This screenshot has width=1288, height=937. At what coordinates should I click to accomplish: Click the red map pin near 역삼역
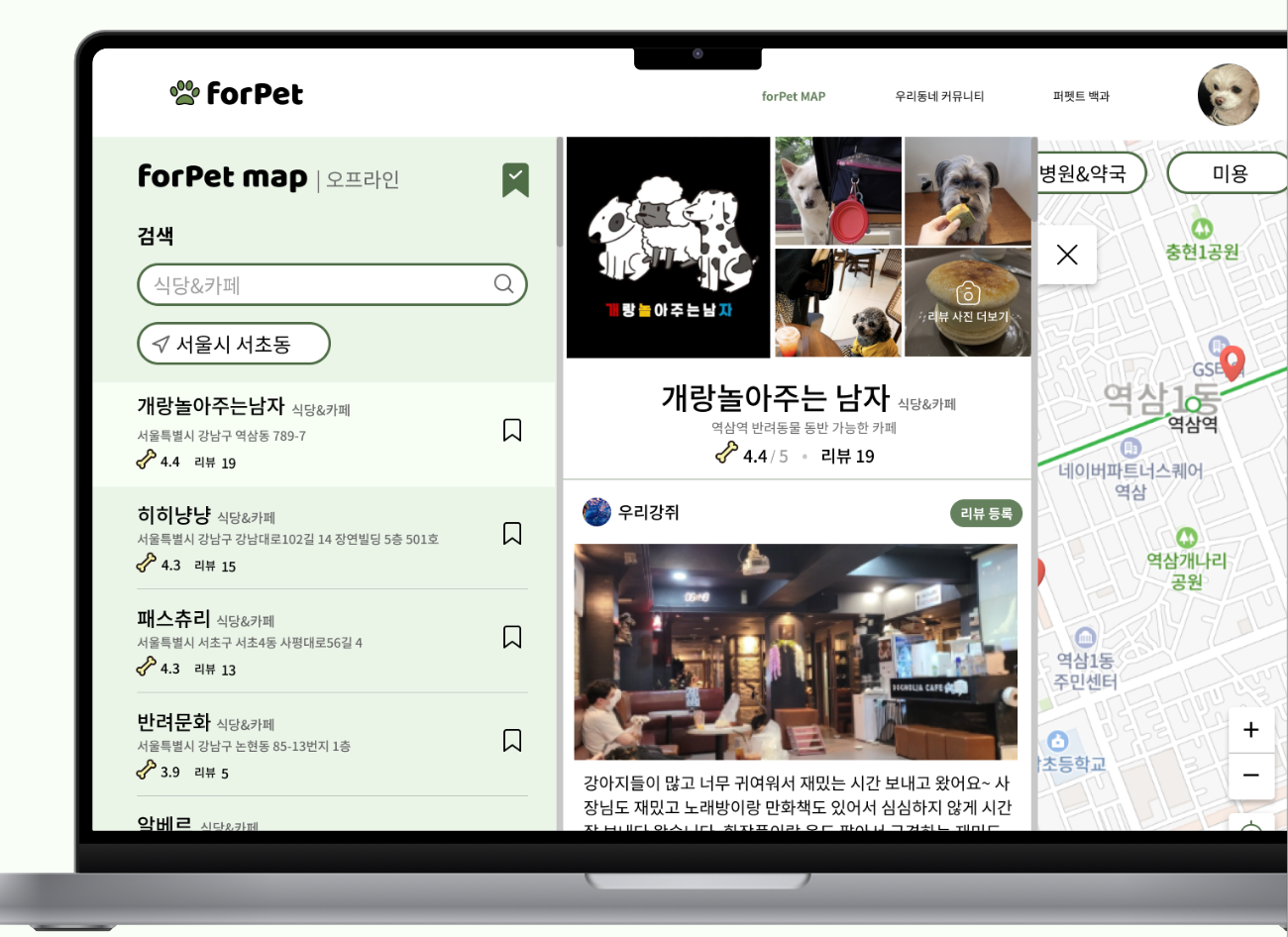click(1232, 364)
